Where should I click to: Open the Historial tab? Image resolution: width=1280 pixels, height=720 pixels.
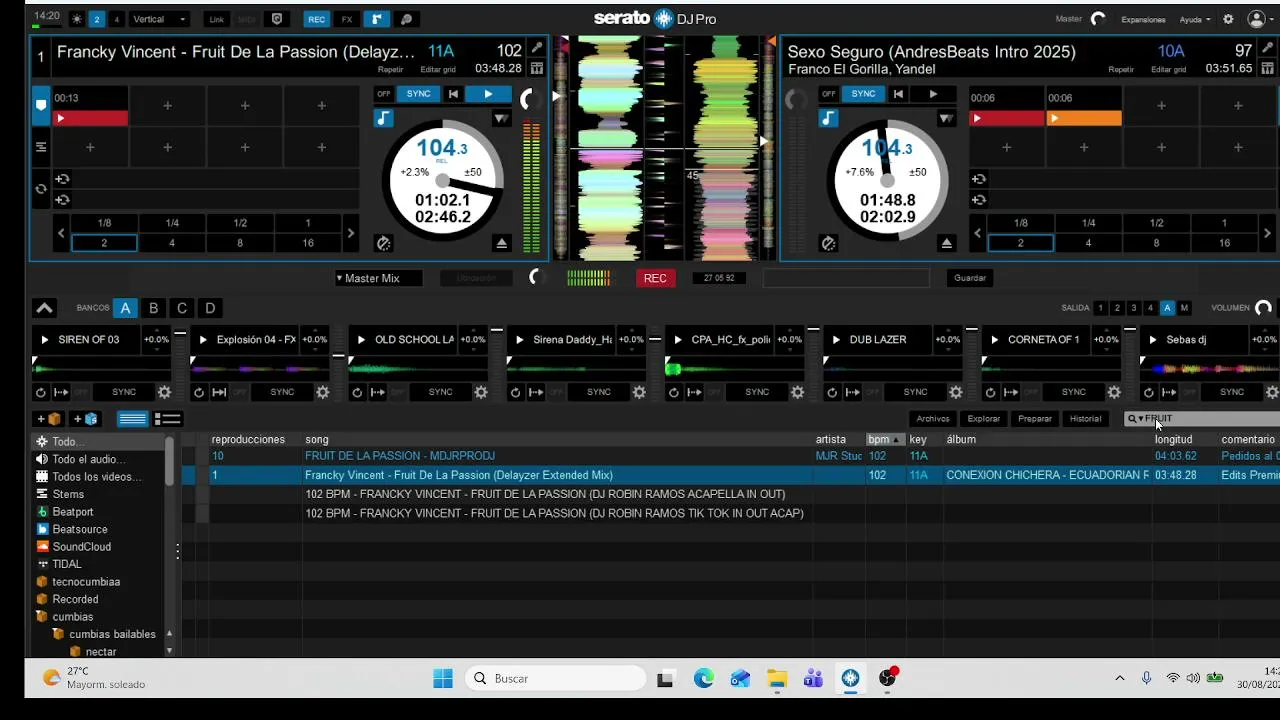click(x=1085, y=419)
